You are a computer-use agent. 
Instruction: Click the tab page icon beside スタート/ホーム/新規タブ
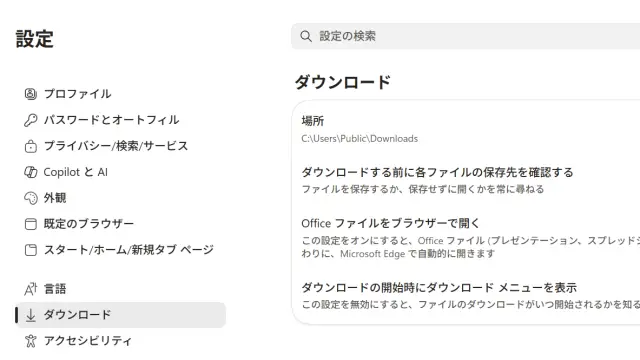pyautogui.click(x=31, y=250)
